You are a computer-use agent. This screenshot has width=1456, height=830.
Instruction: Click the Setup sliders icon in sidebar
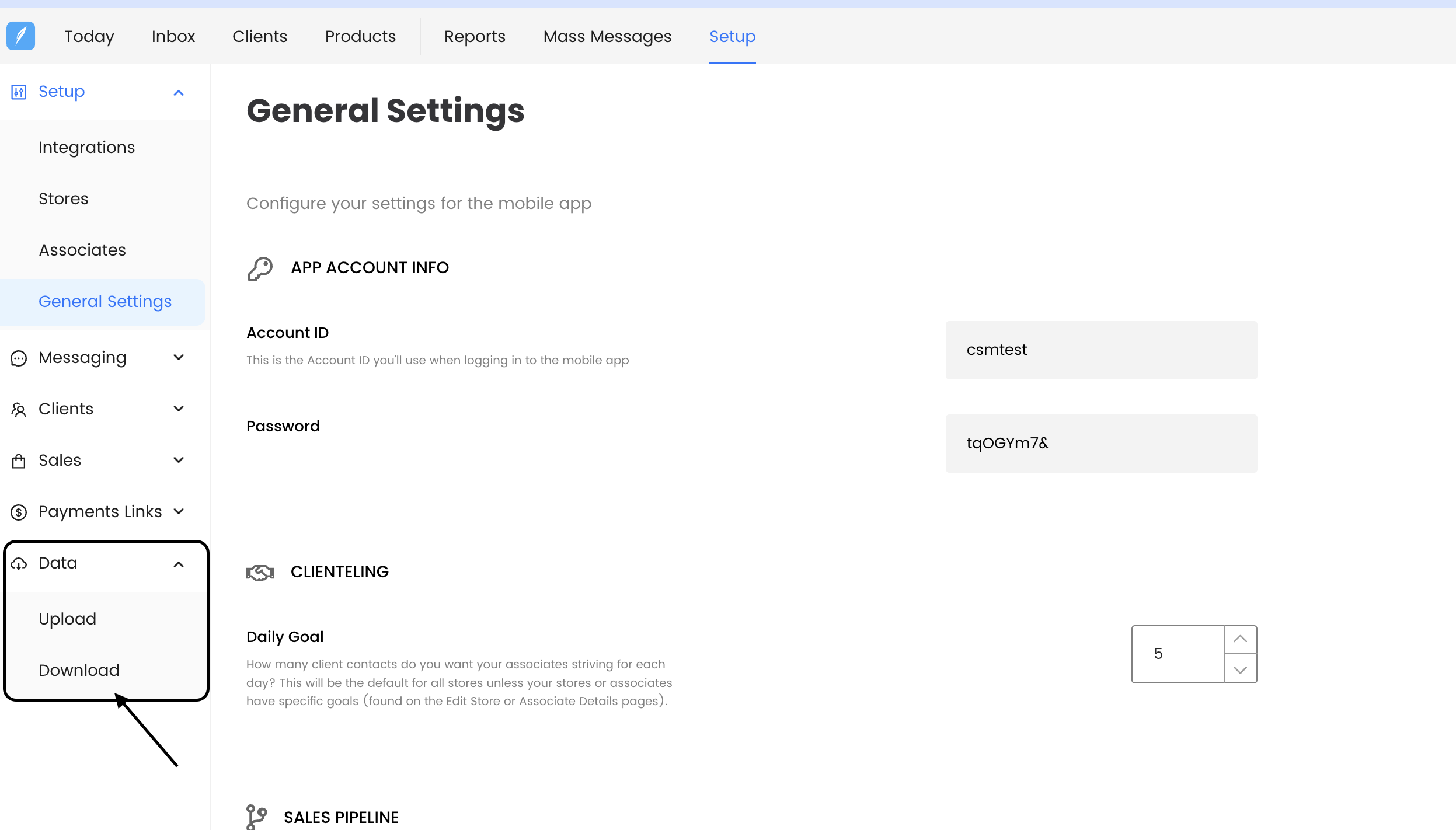click(x=19, y=92)
